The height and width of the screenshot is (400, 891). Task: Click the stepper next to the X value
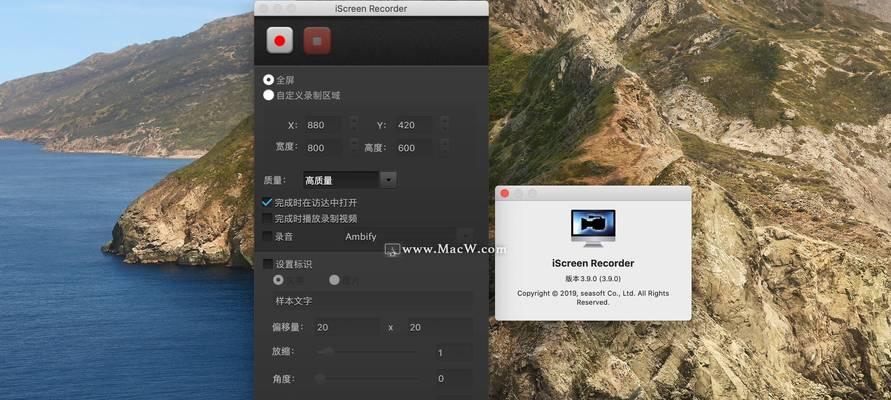point(354,125)
